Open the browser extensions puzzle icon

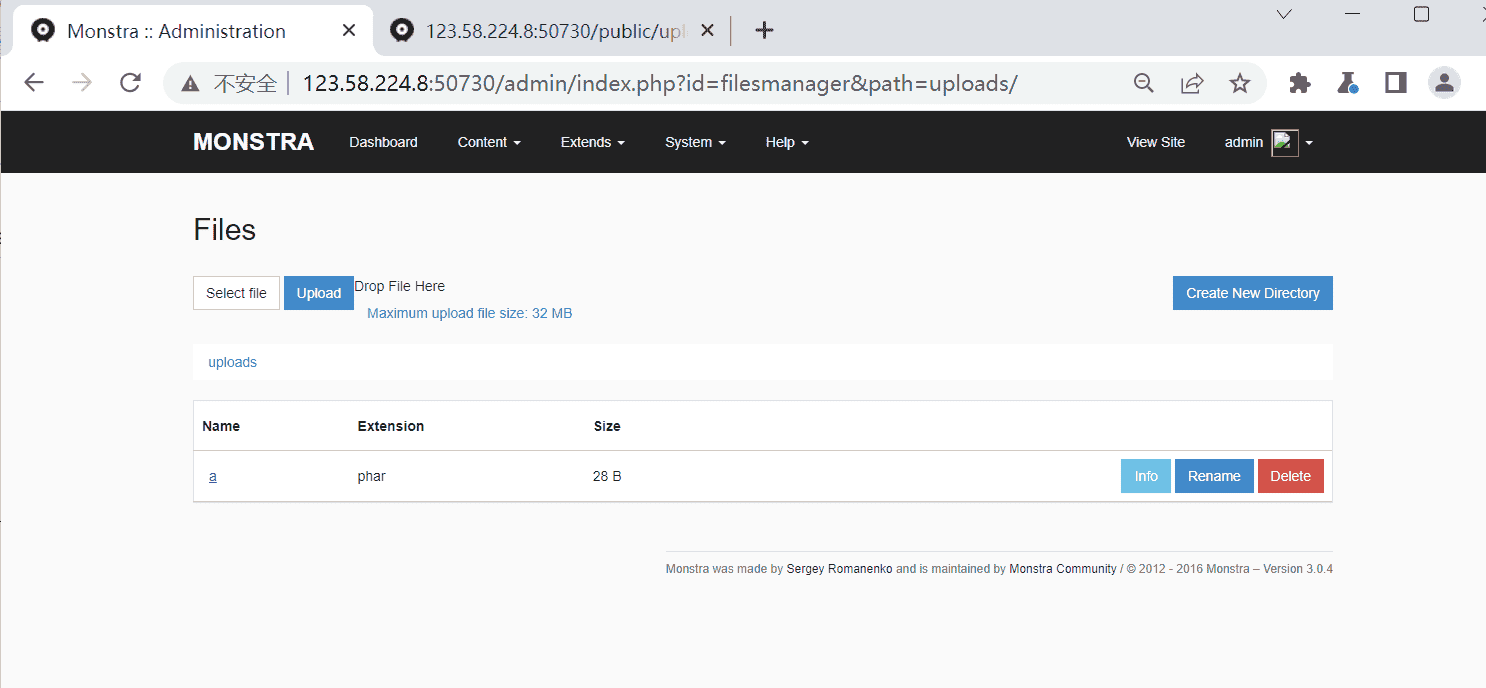point(1299,83)
